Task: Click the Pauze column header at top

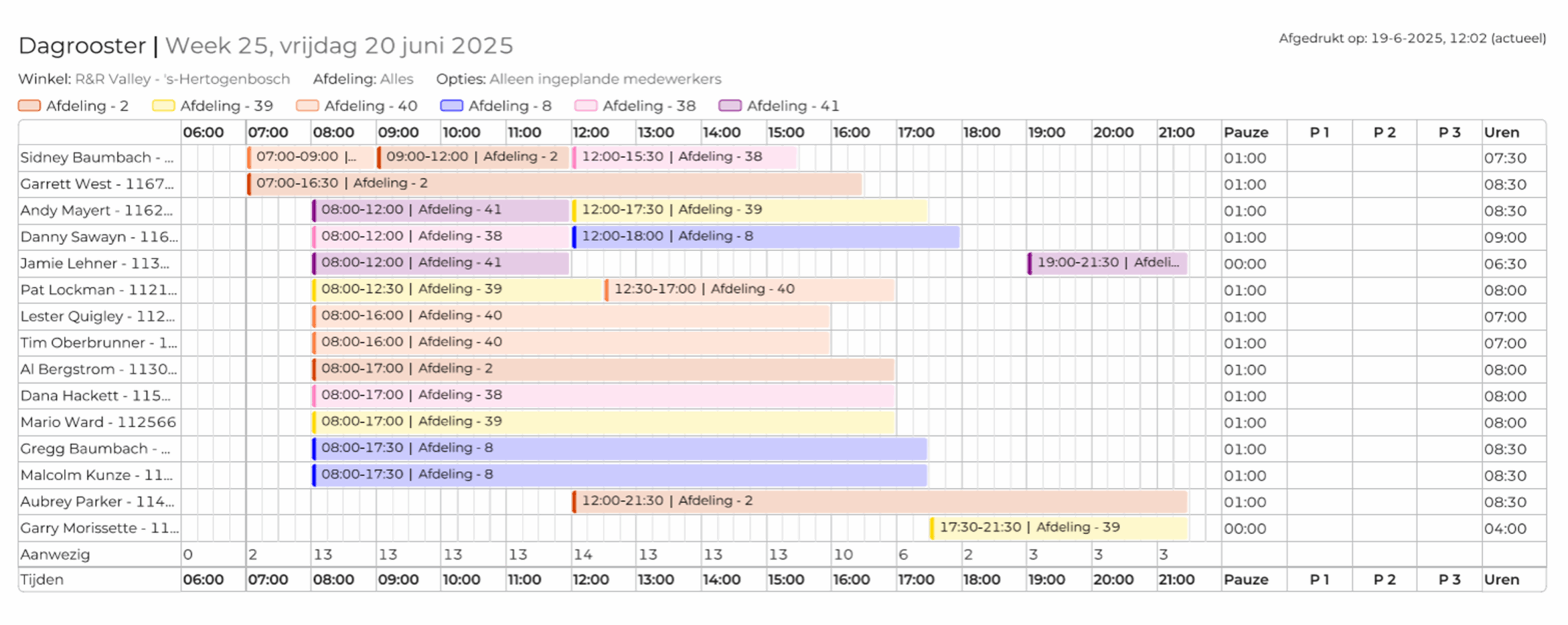Action: coord(1245,132)
